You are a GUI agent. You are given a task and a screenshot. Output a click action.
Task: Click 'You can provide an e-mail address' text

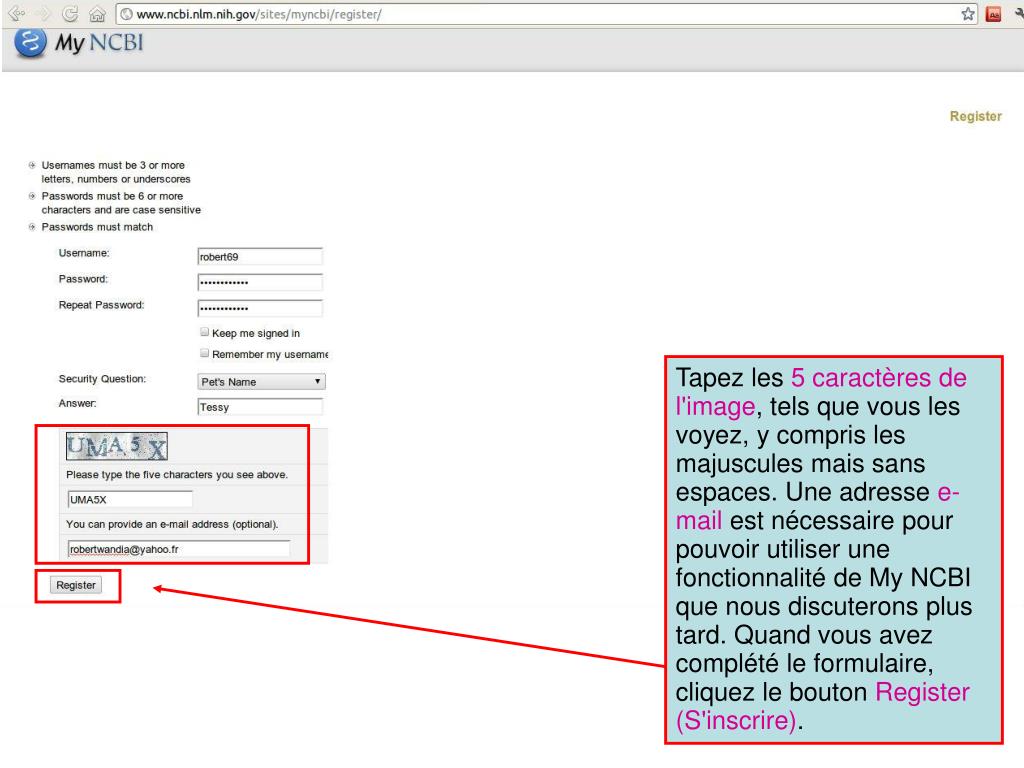(172, 524)
